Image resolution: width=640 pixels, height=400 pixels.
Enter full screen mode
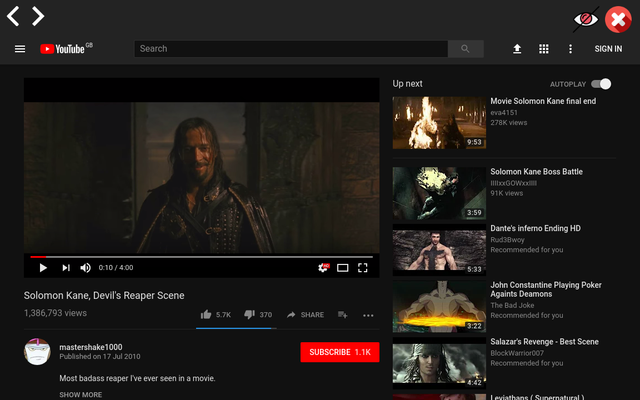[x=363, y=268]
